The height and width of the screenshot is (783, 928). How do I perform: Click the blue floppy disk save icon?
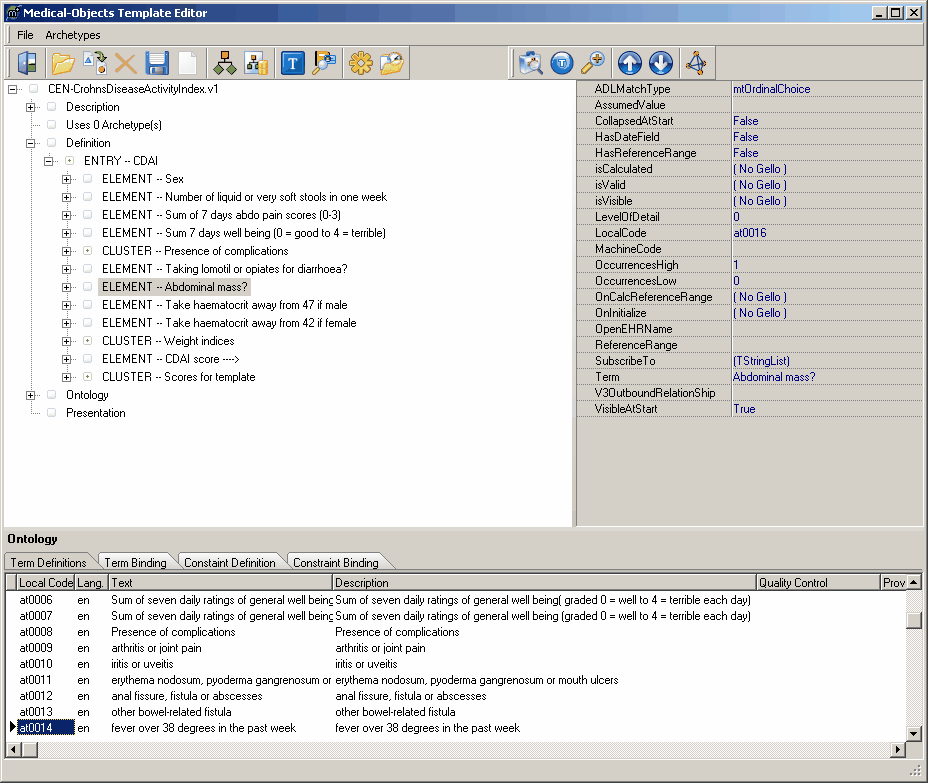click(x=157, y=63)
